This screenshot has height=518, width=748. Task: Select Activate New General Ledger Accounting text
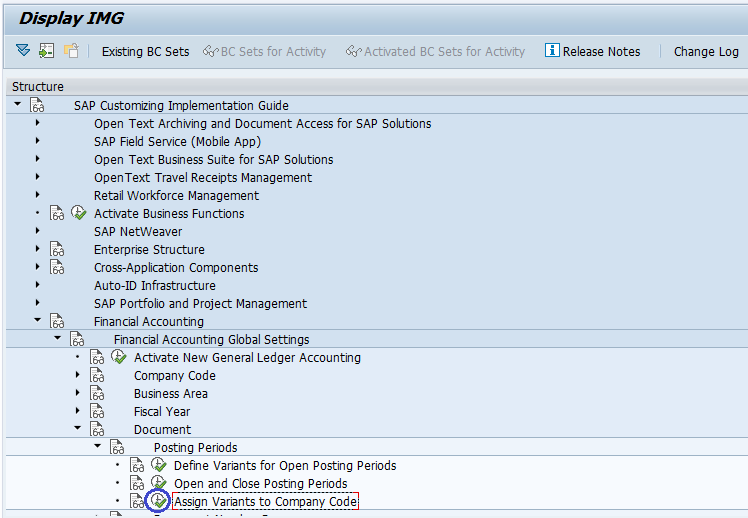[x=247, y=358]
